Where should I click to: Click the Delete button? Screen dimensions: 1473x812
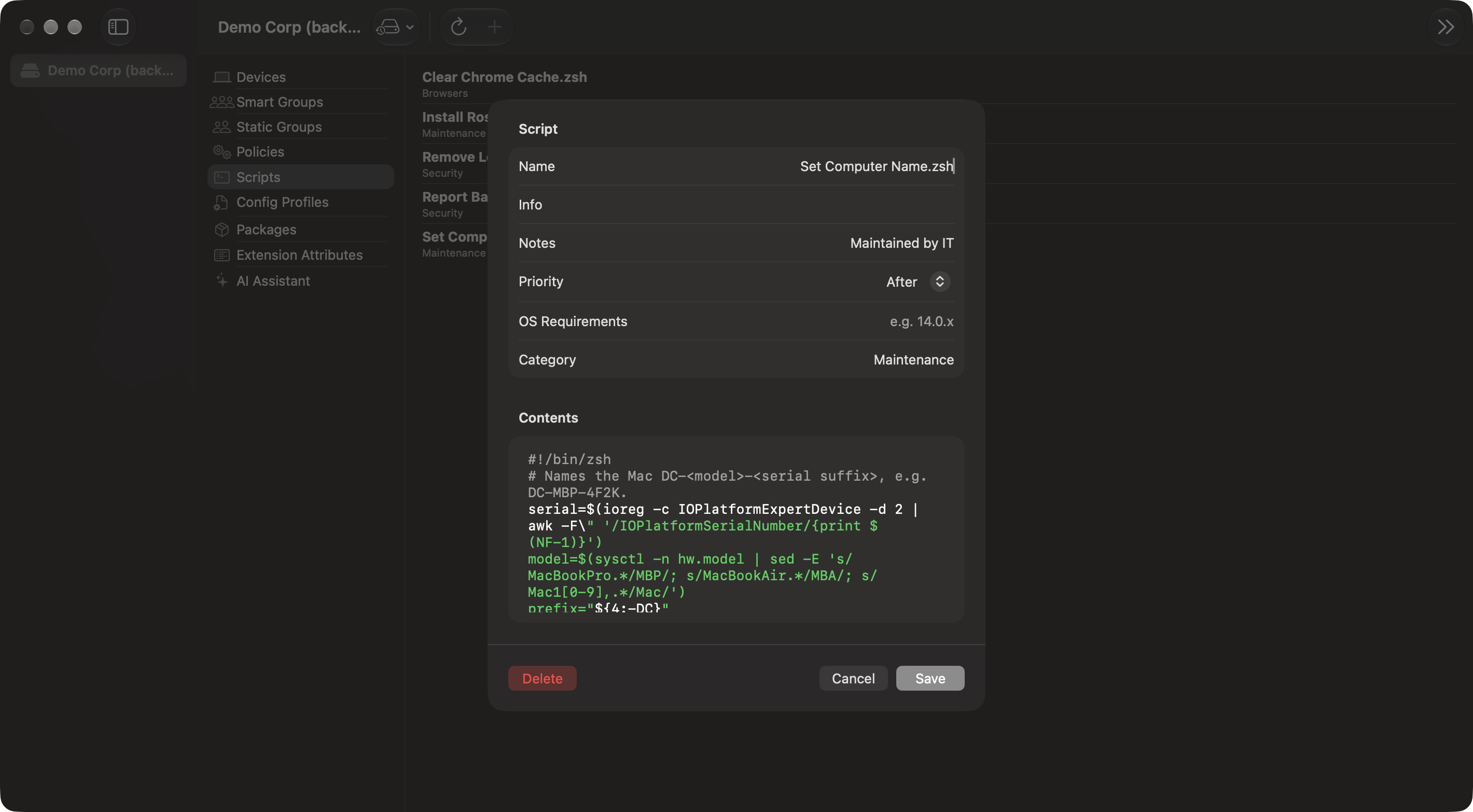(542, 678)
